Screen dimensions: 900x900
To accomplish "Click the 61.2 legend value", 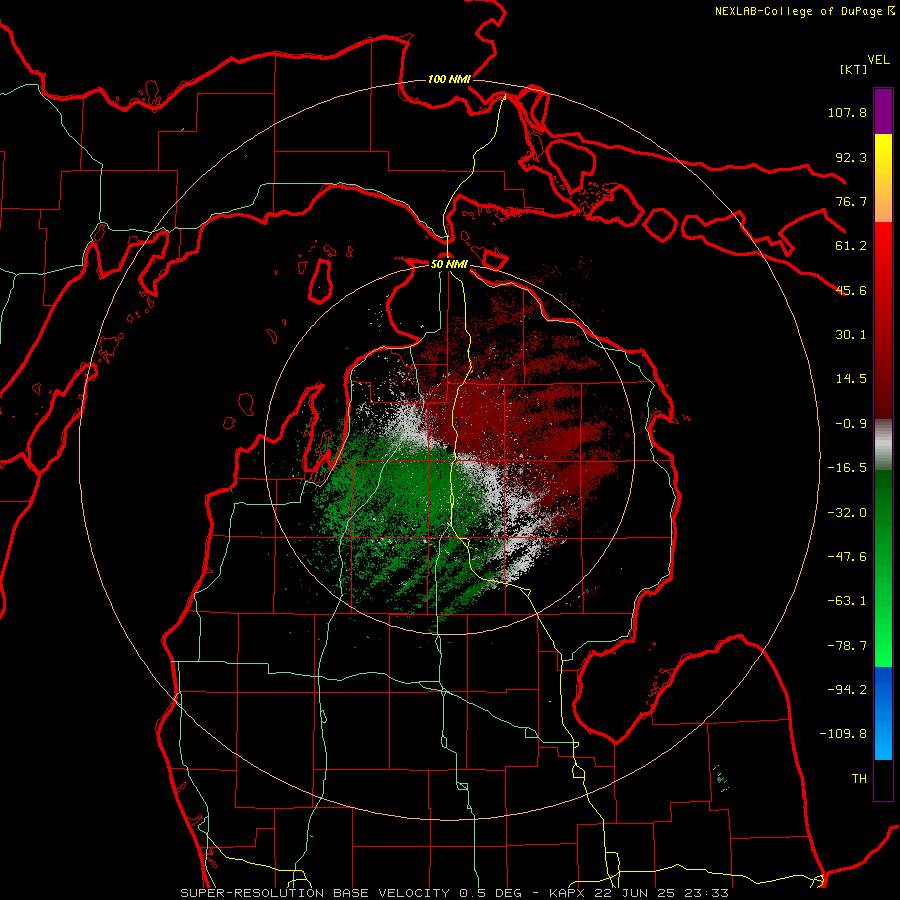I will (851, 246).
